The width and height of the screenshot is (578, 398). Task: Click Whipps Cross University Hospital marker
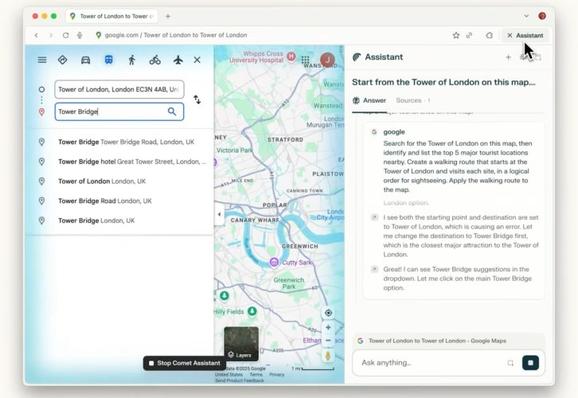291,57
